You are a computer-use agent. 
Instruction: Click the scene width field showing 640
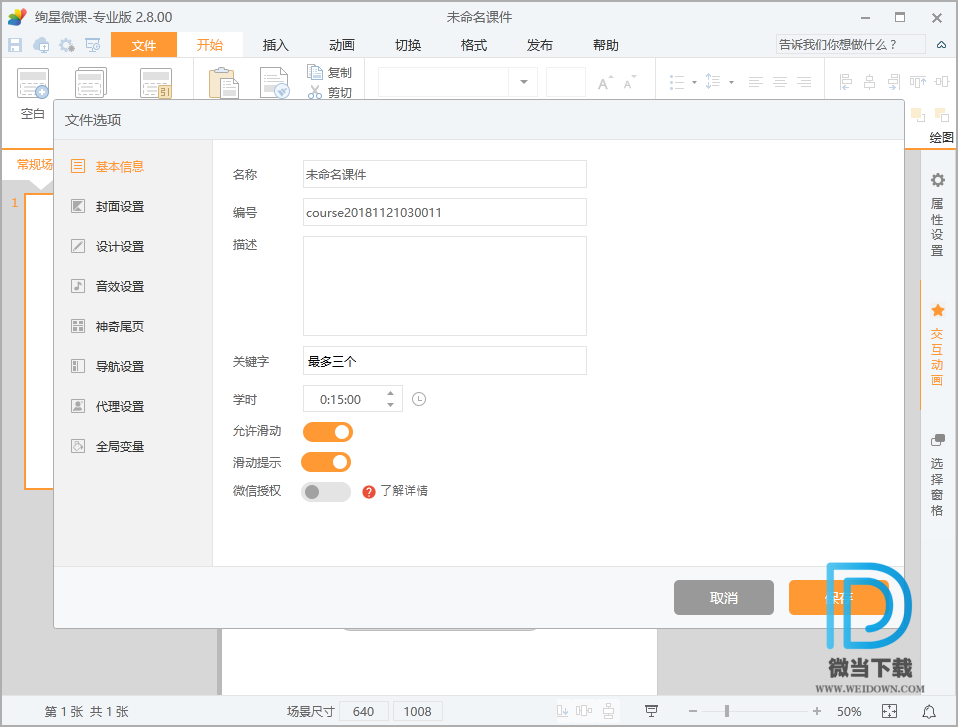(364, 711)
